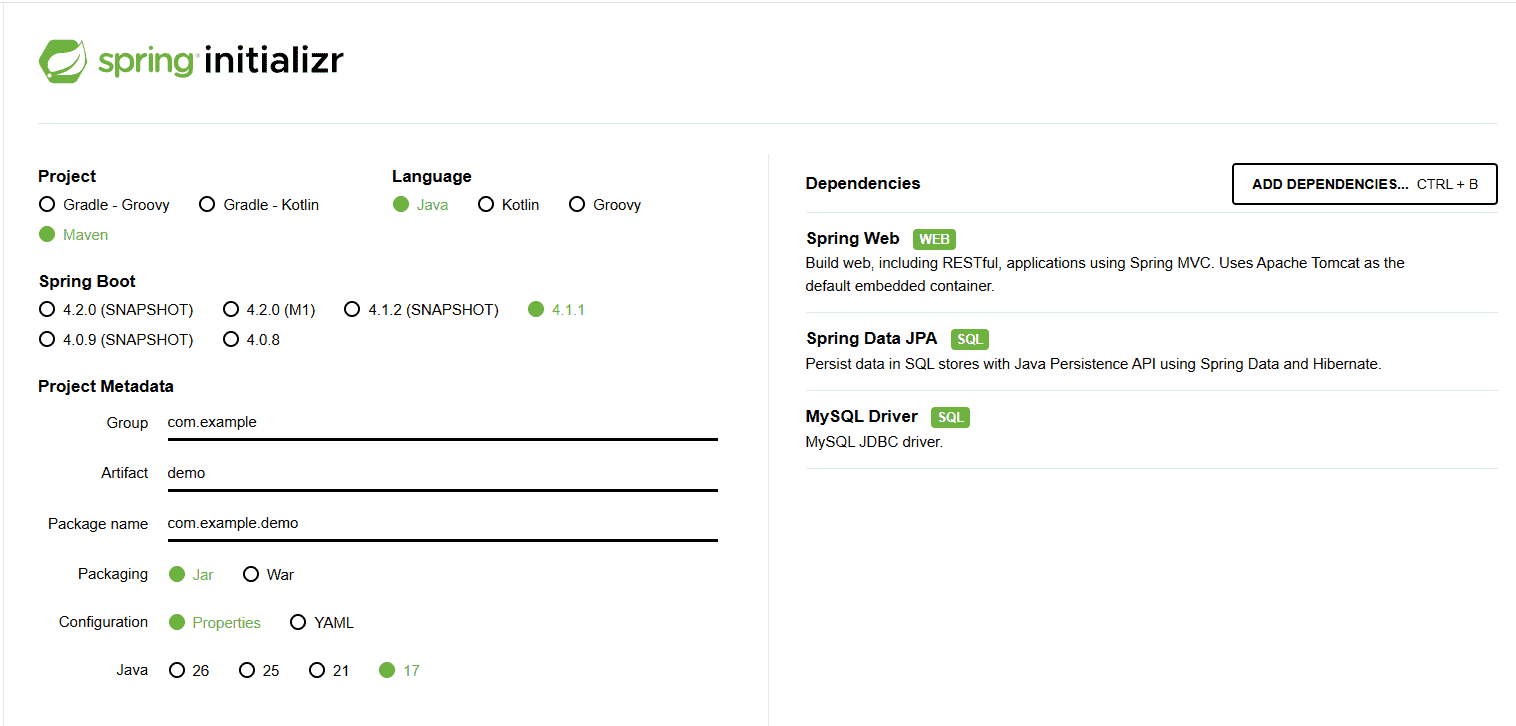
Task: Click the Spring Web dependency title
Action: pyautogui.click(x=852, y=239)
